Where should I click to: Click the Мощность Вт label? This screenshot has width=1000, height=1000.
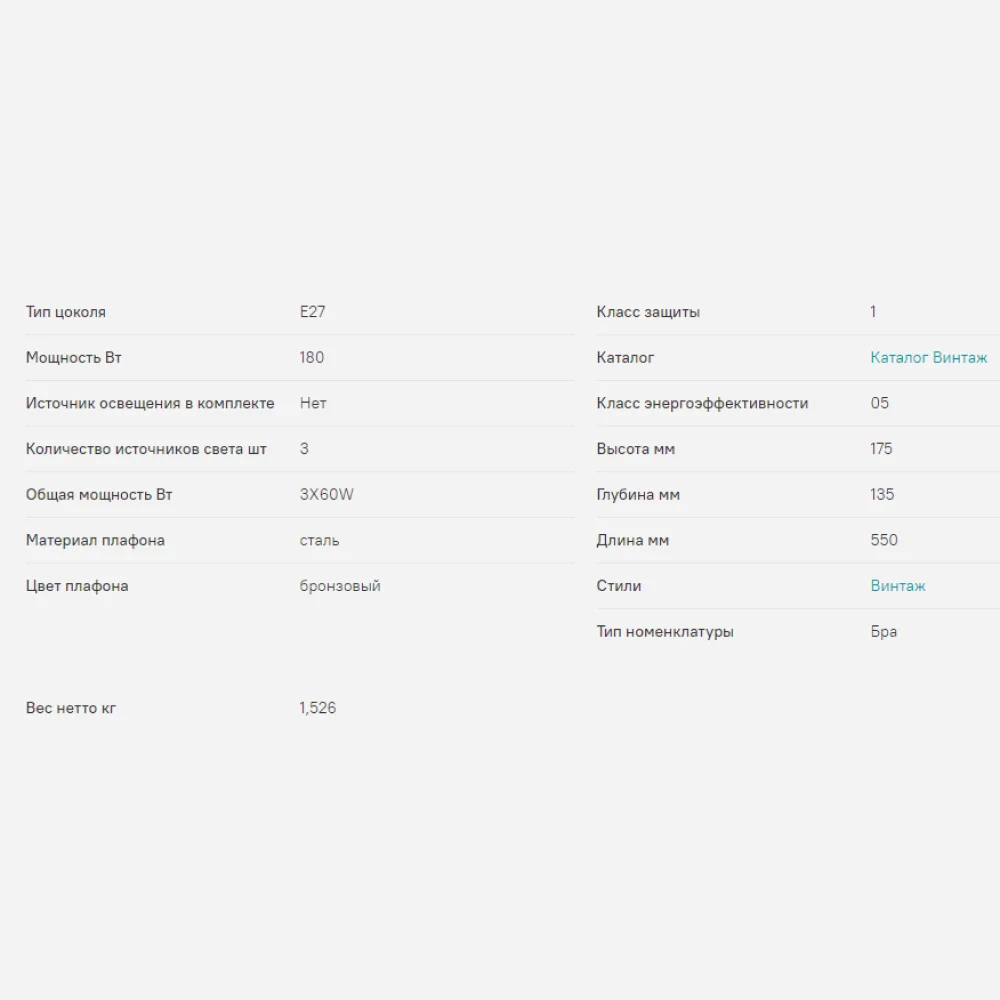click(73, 358)
